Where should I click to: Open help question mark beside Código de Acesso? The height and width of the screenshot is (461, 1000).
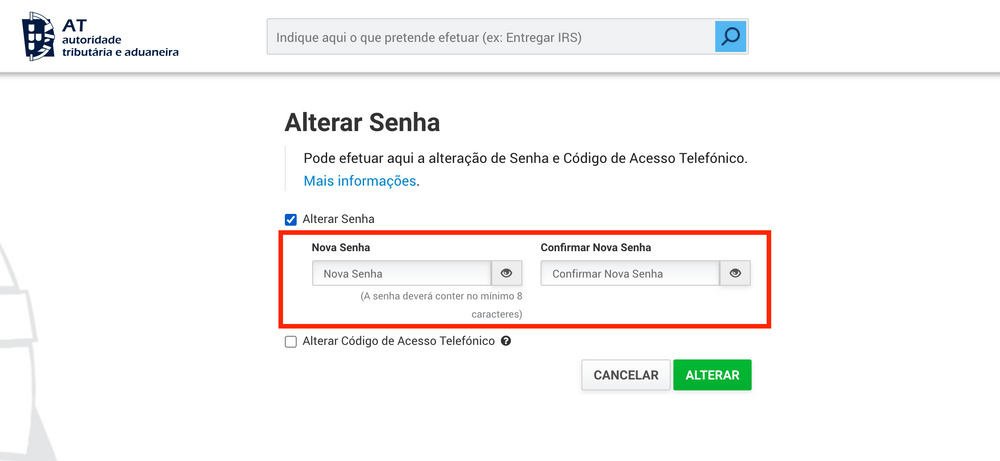506,341
